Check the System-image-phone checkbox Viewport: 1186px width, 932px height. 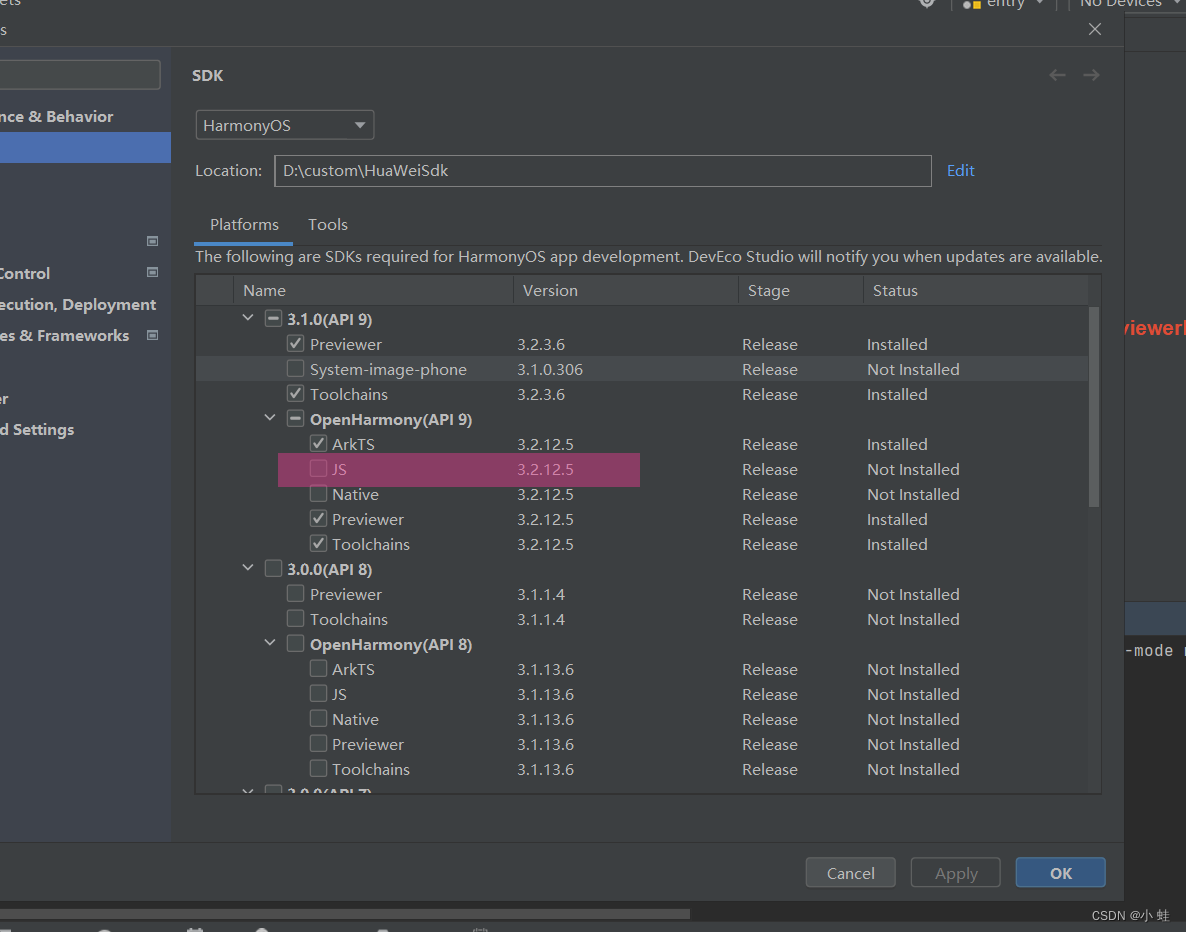tap(296, 368)
